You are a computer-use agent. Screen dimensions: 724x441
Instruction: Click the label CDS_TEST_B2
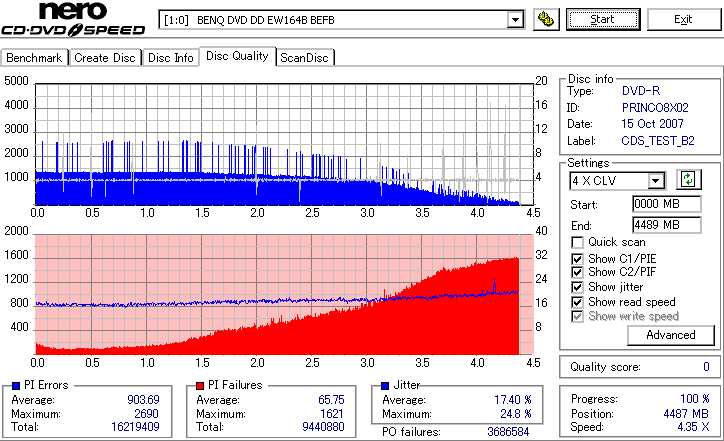click(x=658, y=141)
